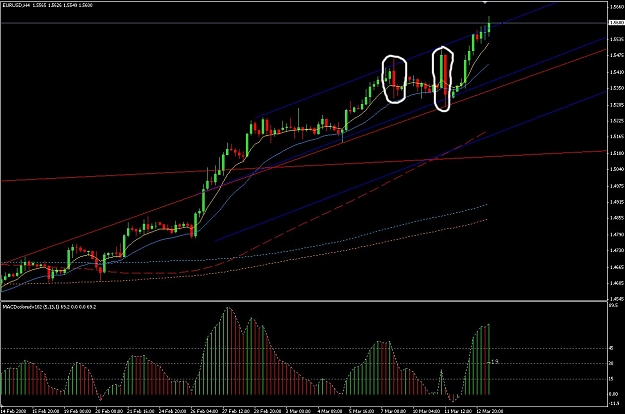Click the EURUSD,H4 chart title label

pyautogui.click(x=47, y=5)
